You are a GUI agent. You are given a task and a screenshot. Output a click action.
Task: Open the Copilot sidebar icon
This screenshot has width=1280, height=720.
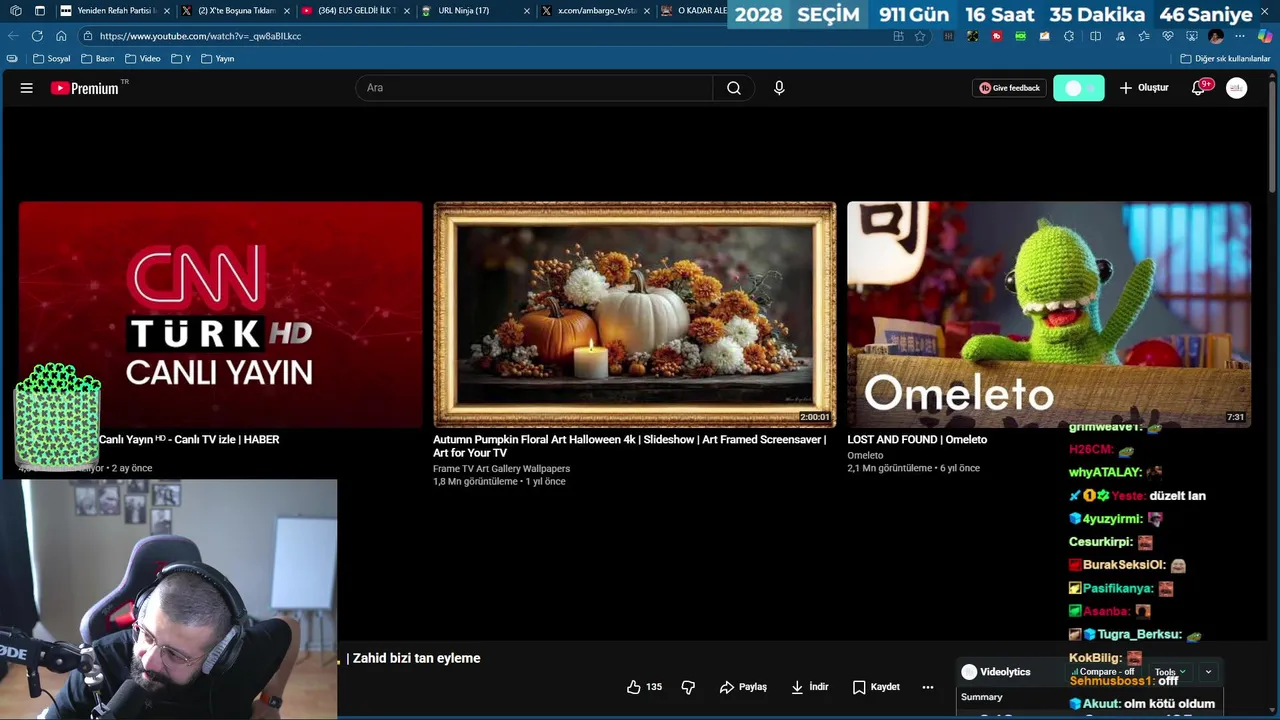(x=1265, y=36)
